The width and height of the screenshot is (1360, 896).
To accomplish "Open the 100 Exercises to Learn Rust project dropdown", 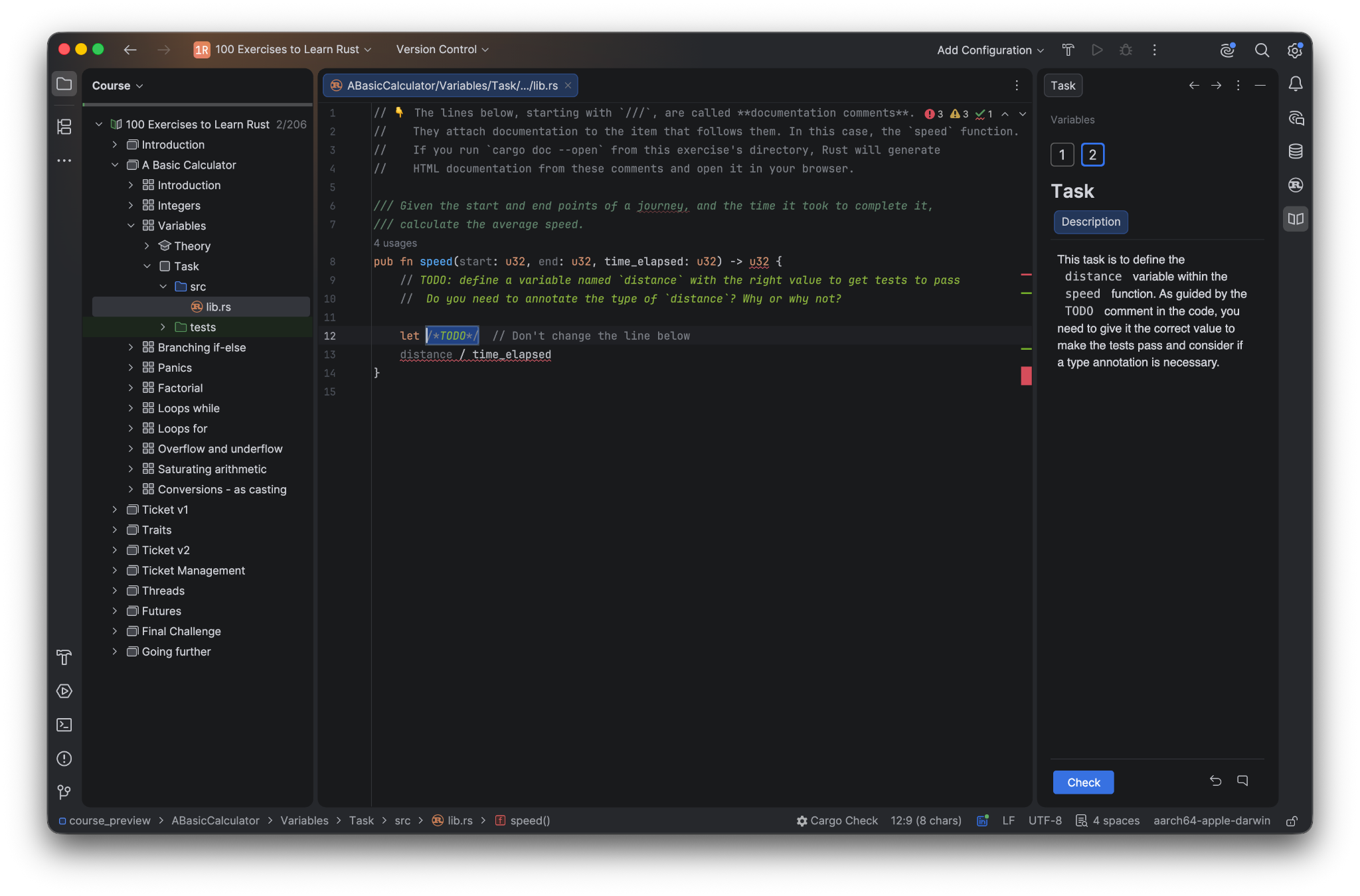I will 282,50.
